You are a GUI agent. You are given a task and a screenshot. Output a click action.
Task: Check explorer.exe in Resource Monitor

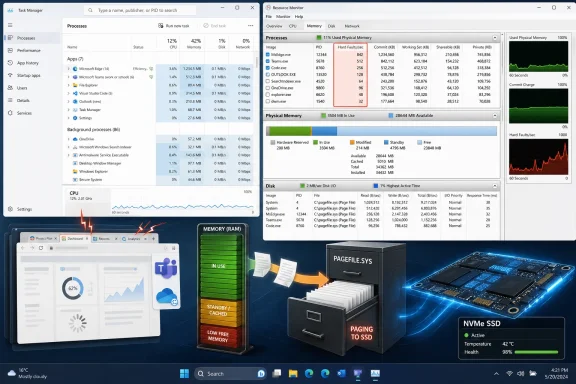268,94
